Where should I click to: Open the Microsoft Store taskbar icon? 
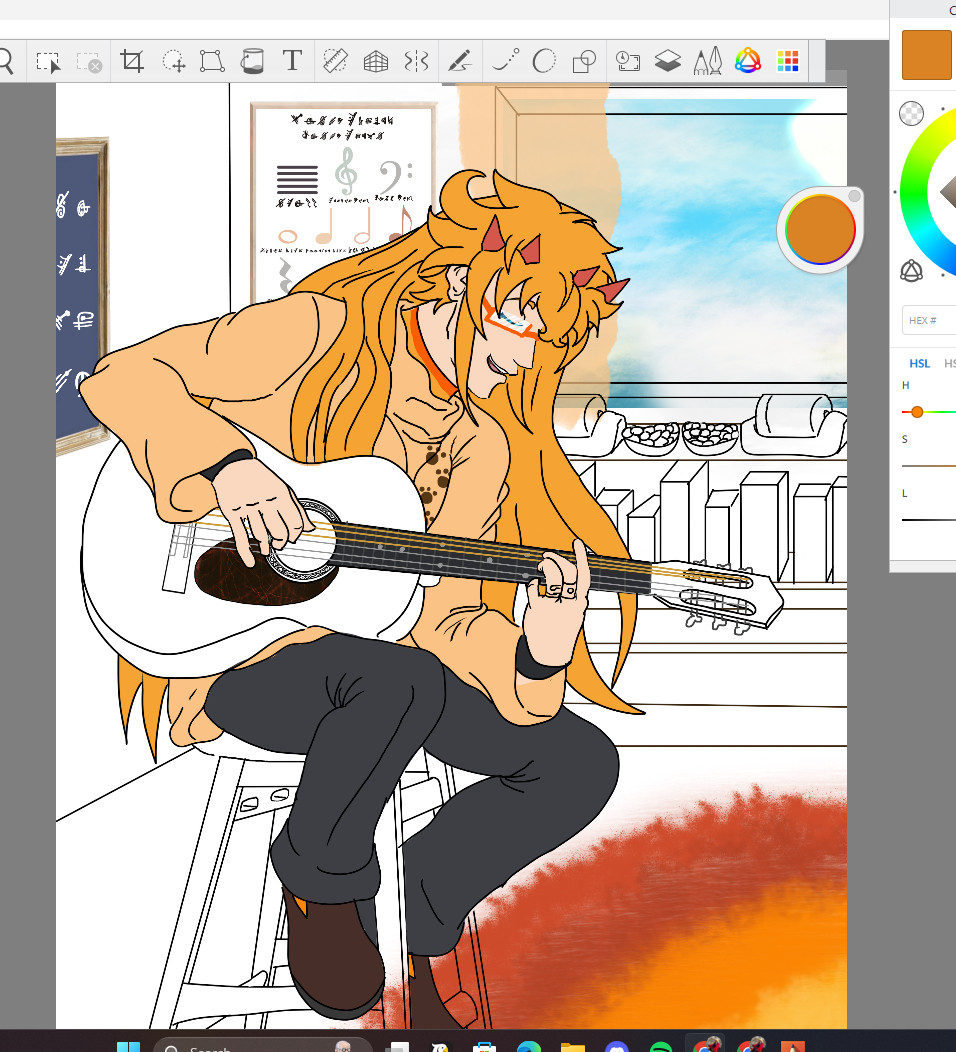[484, 1047]
